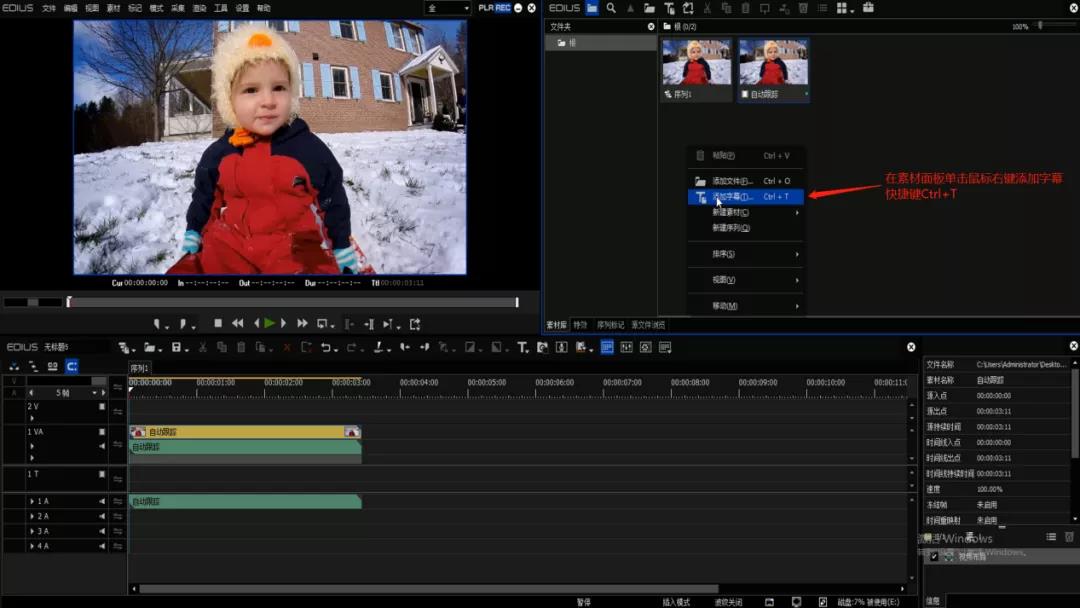Viewport: 1080px width, 608px height.
Task: Click the Undo icon on the timeline toolbar
Action: [x=326, y=348]
